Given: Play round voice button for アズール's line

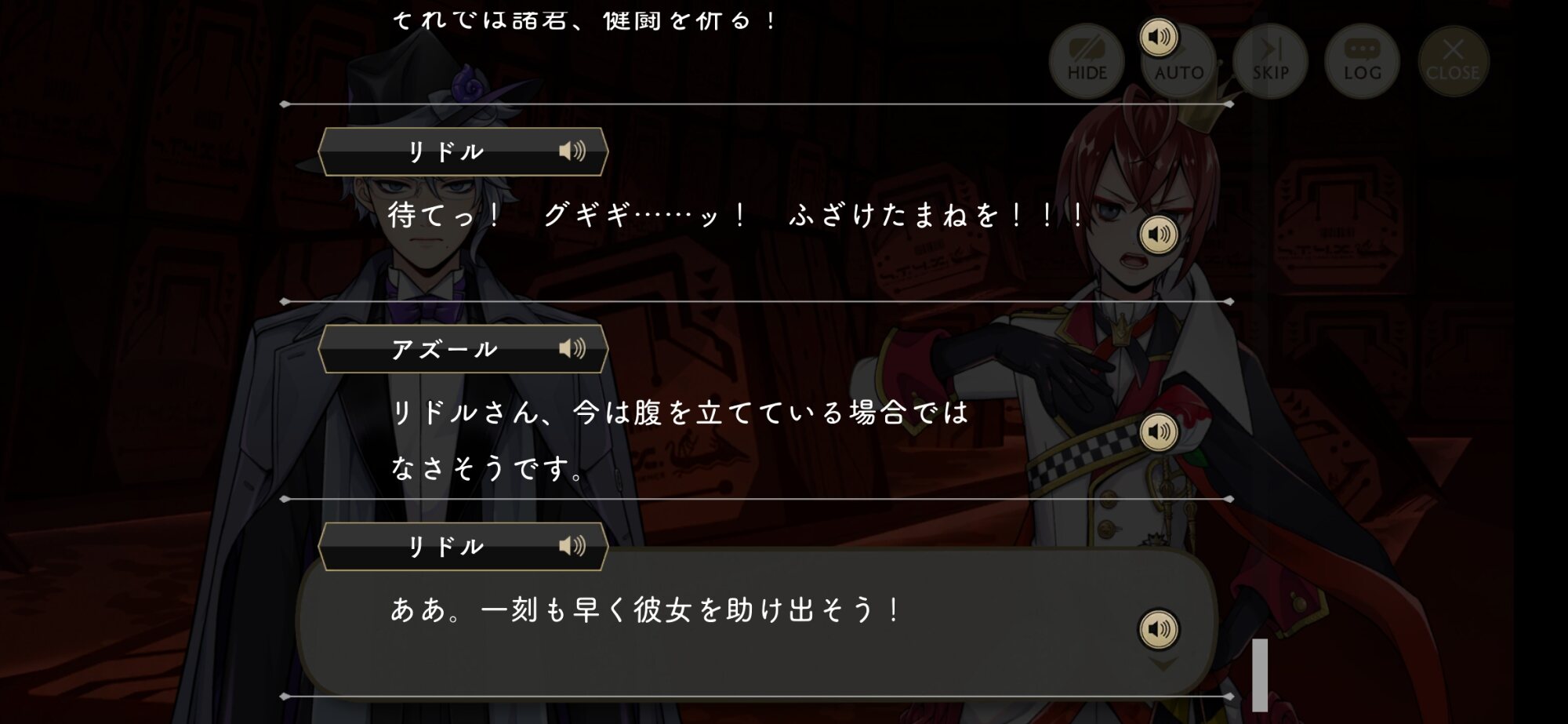Looking at the screenshot, I should [1159, 432].
